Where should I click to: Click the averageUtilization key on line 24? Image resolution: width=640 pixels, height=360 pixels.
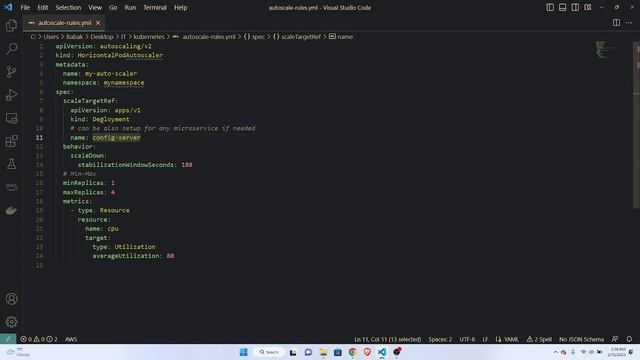click(127, 256)
